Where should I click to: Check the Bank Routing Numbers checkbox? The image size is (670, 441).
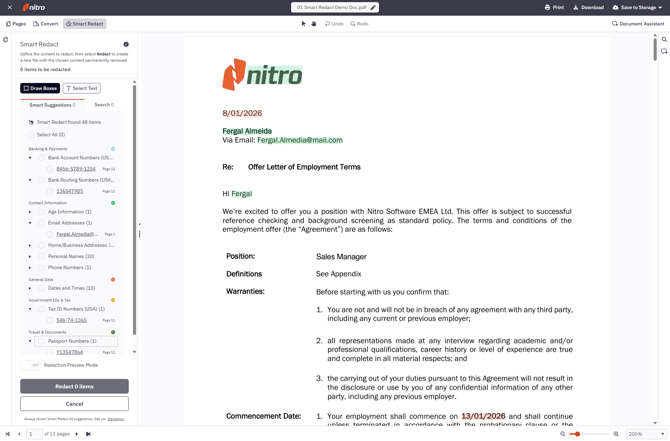pyautogui.click(x=41, y=180)
